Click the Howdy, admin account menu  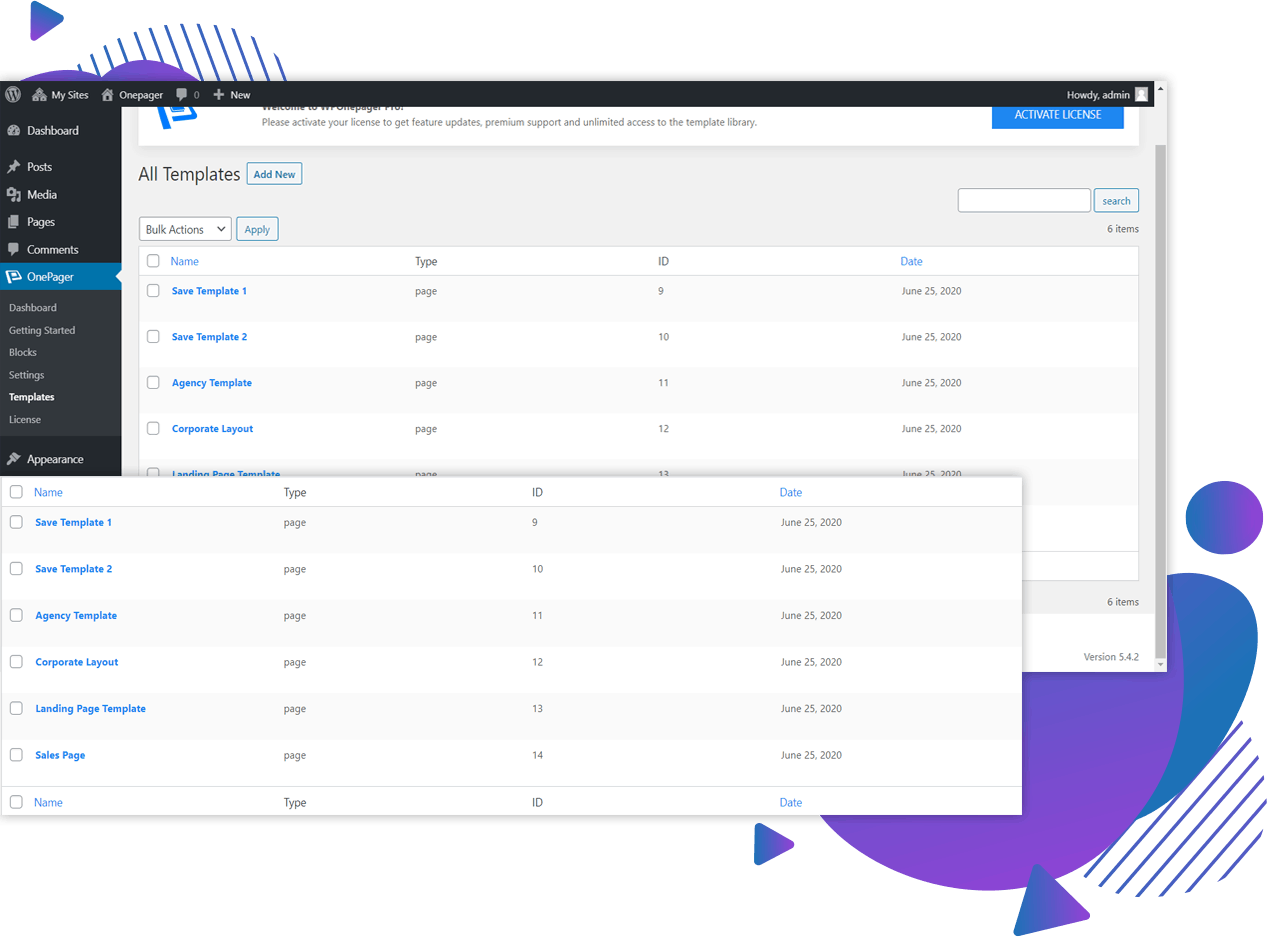coord(1098,95)
